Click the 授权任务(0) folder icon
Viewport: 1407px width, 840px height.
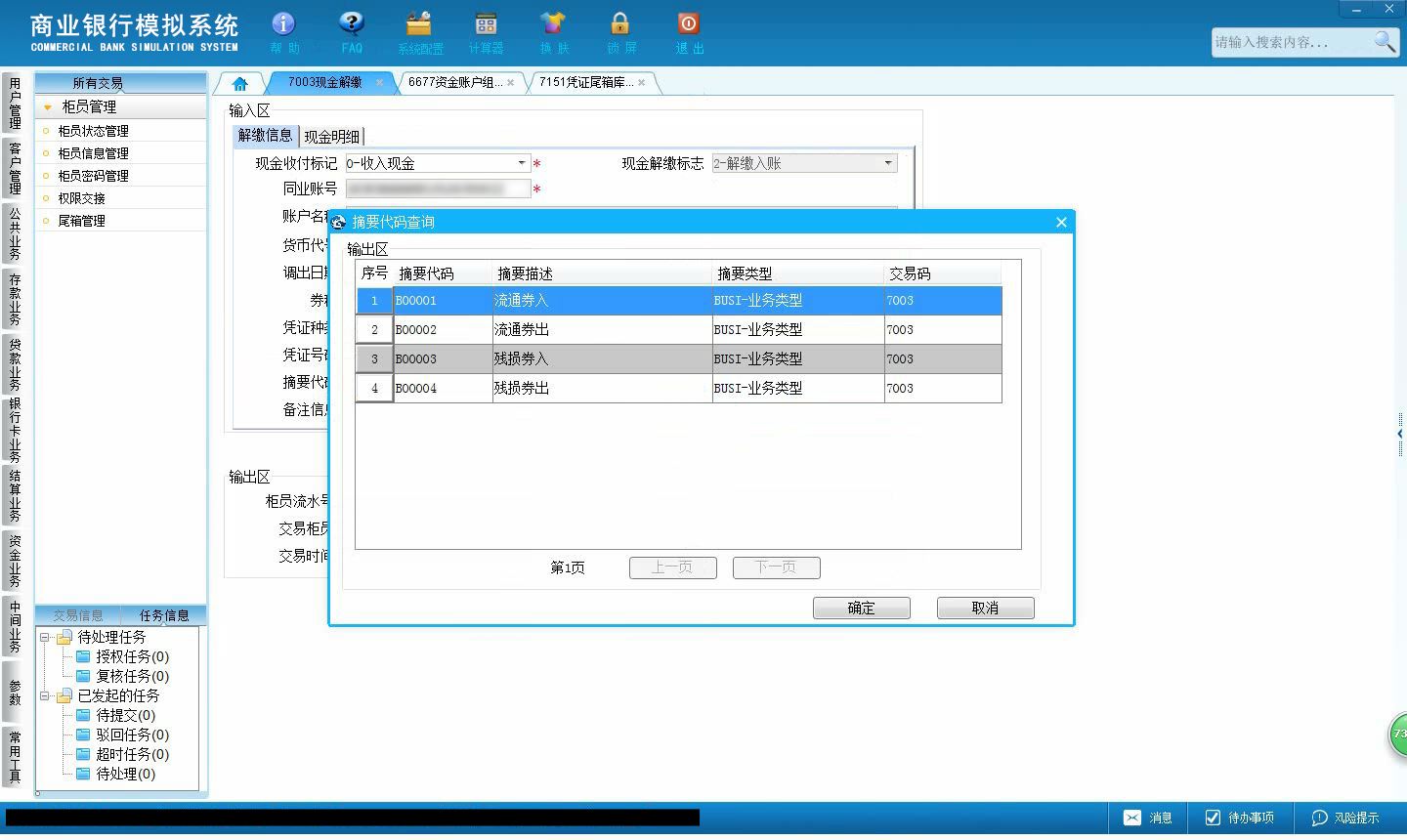point(83,656)
